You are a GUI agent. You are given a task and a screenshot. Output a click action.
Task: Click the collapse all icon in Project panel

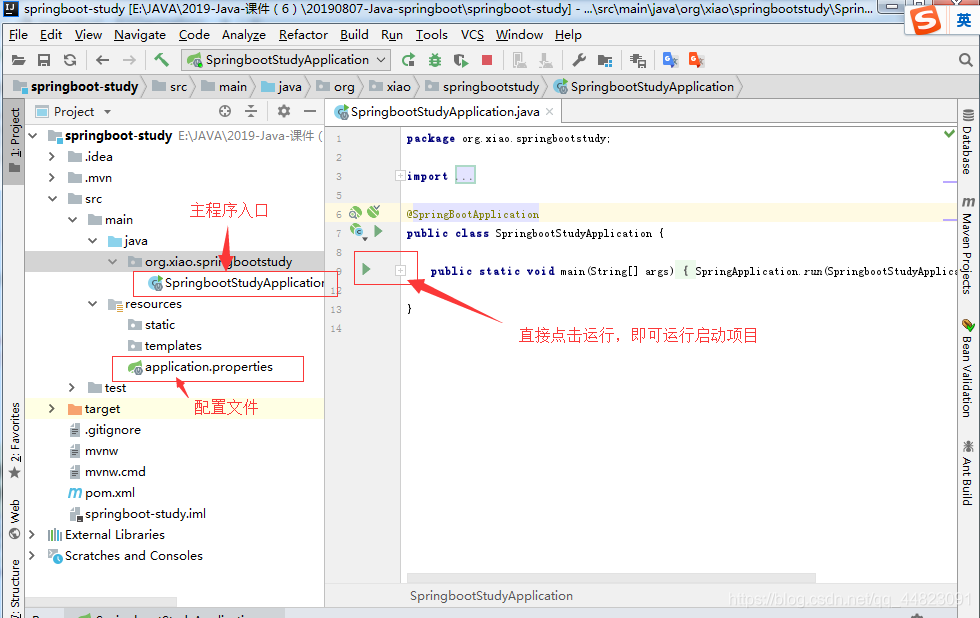(251, 111)
